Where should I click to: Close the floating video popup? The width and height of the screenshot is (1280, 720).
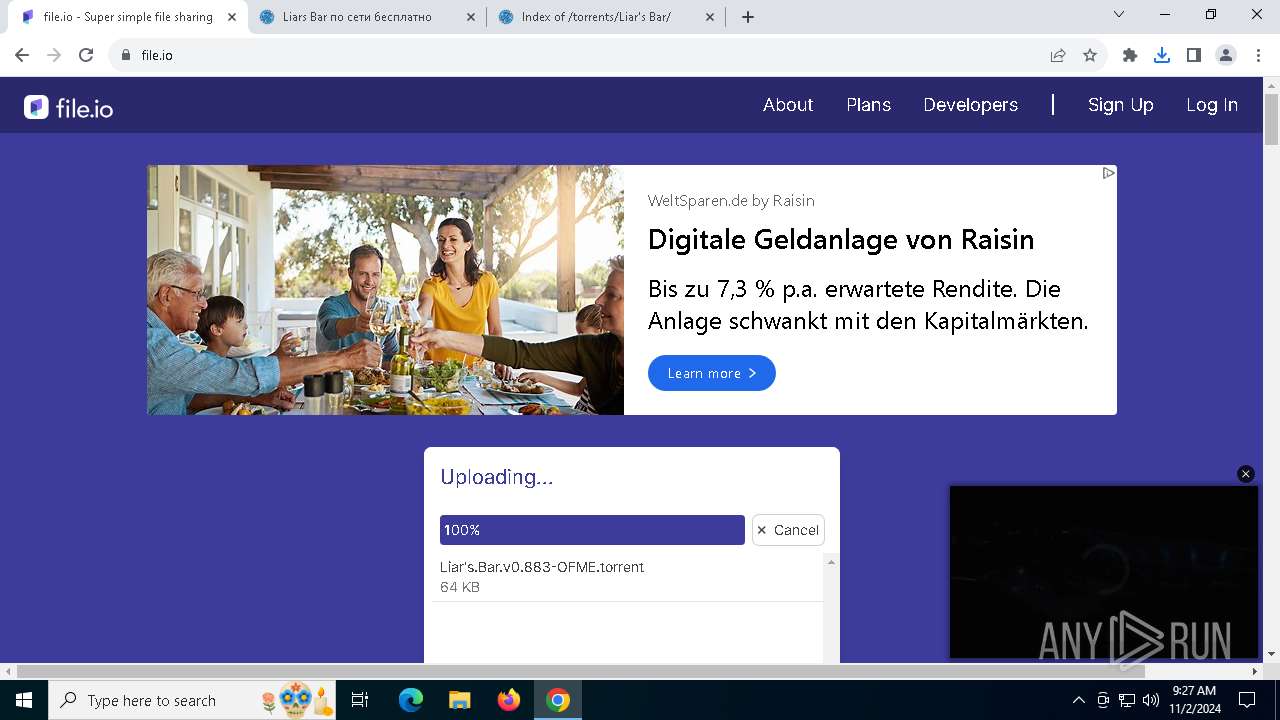[x=1246, y=474]
